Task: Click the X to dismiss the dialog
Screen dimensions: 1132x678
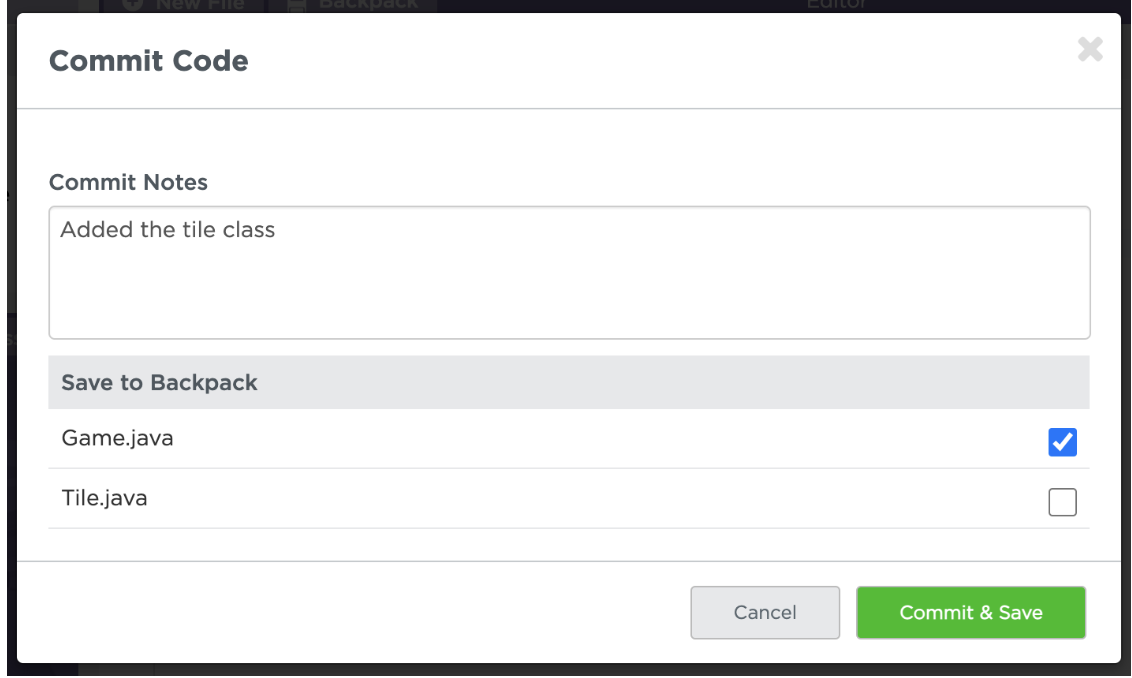Action: pyautogui.click(x=1089, y=49)
